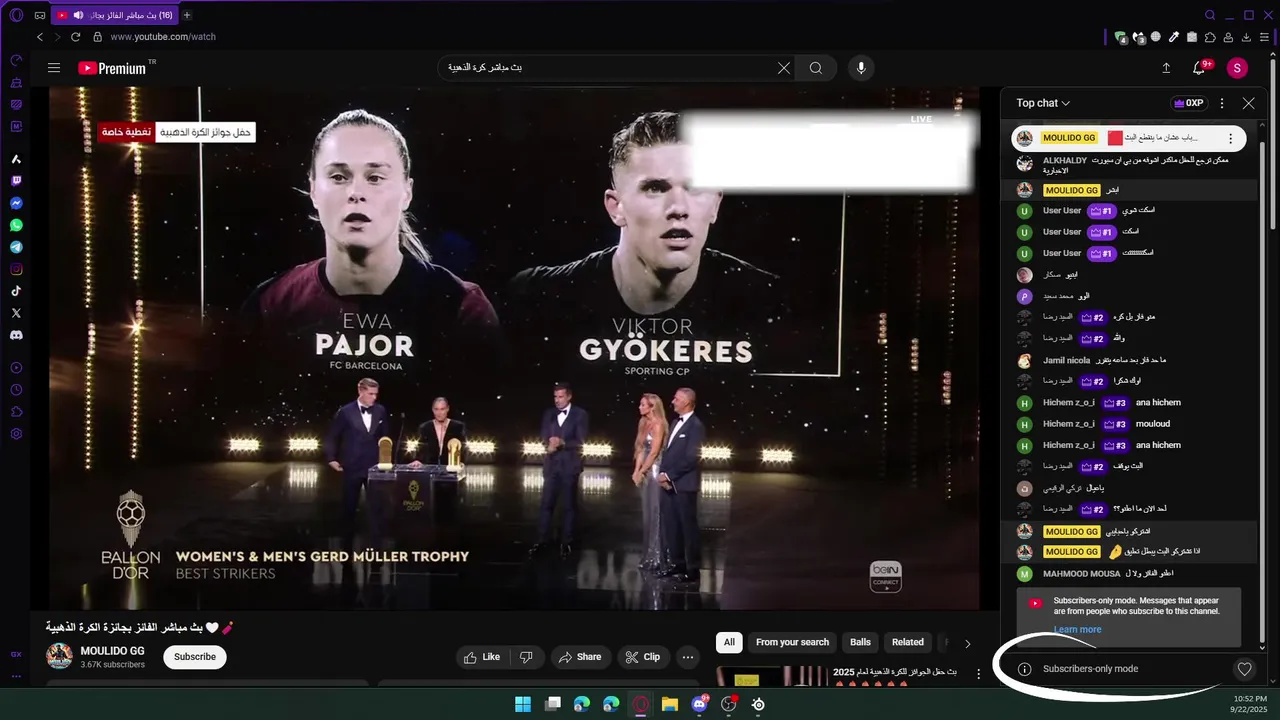The height and width of the screenshot is (720, 1280).
Task: Open the sidebar history clock icon
Action: tap(16, 390)
